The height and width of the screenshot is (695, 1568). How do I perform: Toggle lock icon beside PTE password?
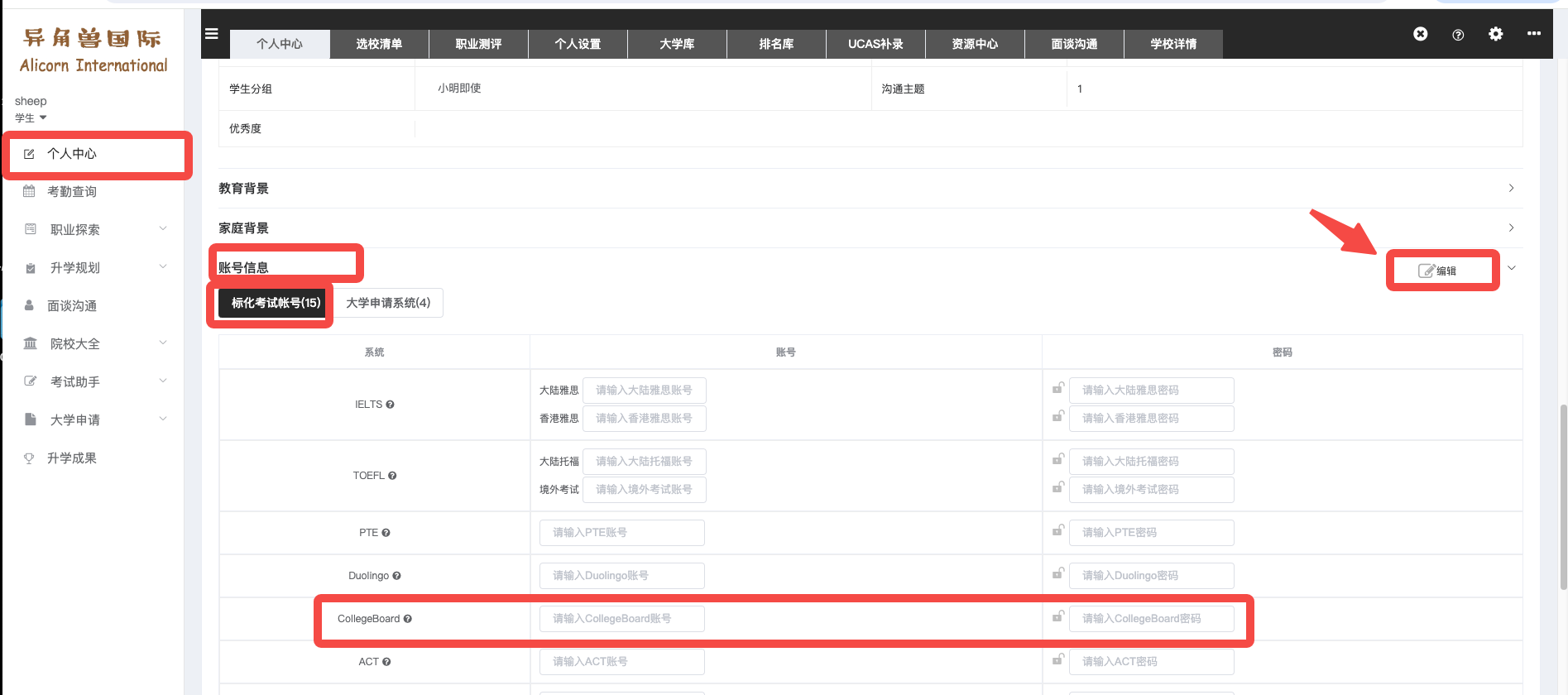click(1057, 530)
